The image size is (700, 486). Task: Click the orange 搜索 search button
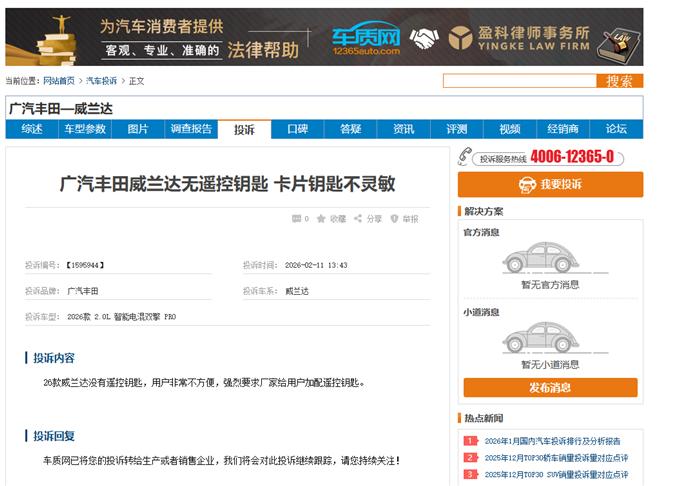[x=619, y=81]
